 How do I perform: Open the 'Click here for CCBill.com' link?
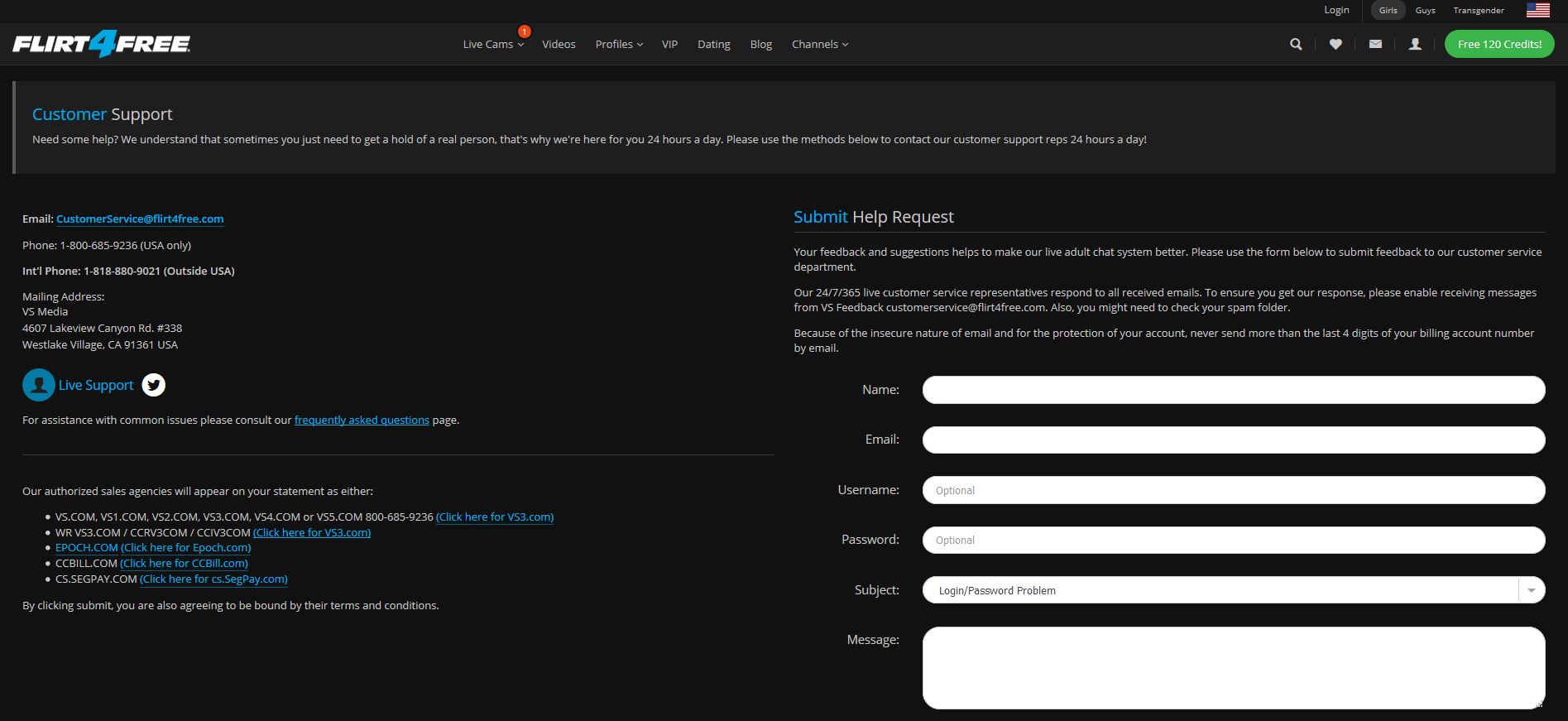coord(184,564)
